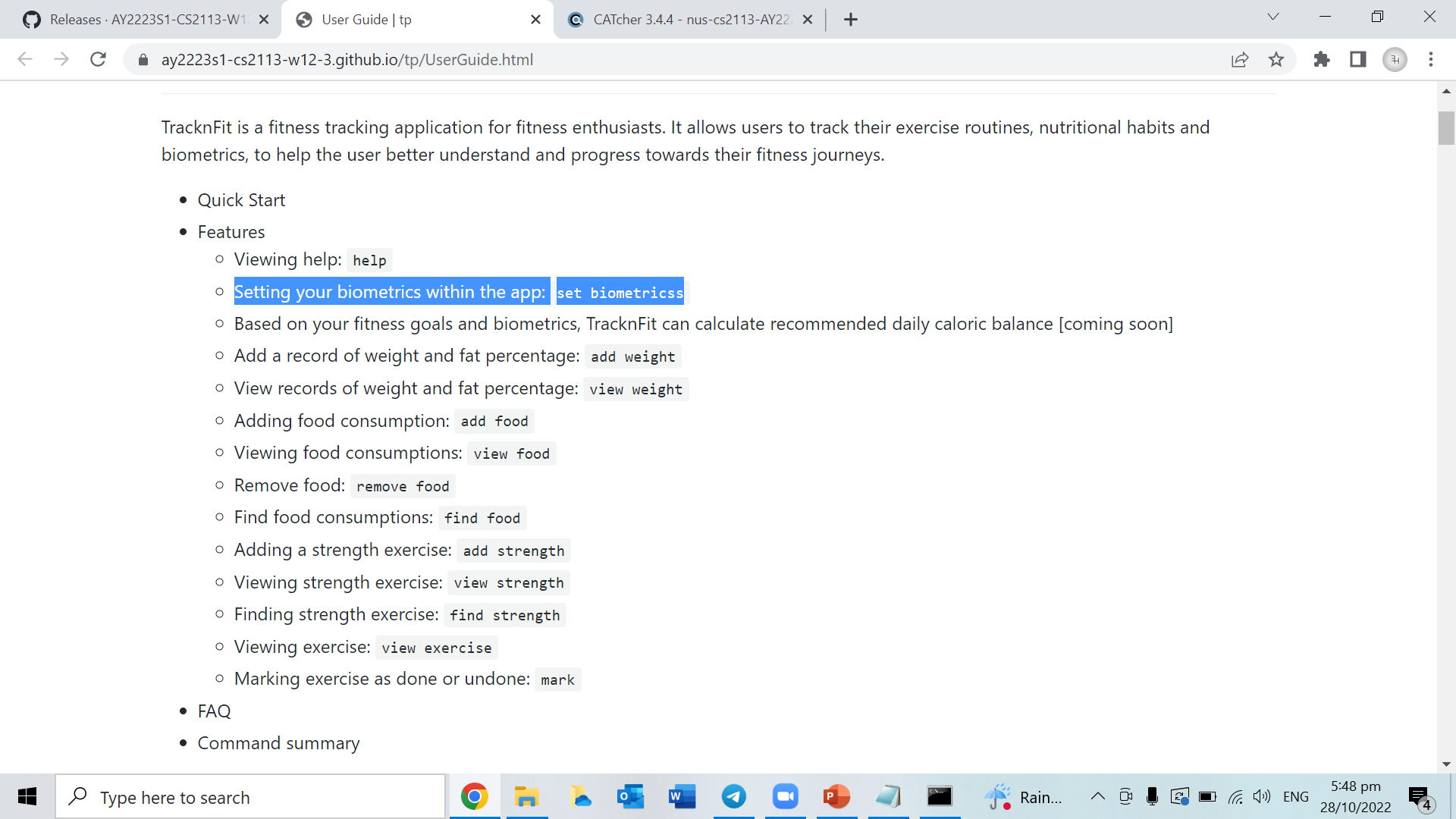The height and width of the screenshot is (819, 1456).
Task: Open Telegram from the taskbar
Action: click(733, 796)
